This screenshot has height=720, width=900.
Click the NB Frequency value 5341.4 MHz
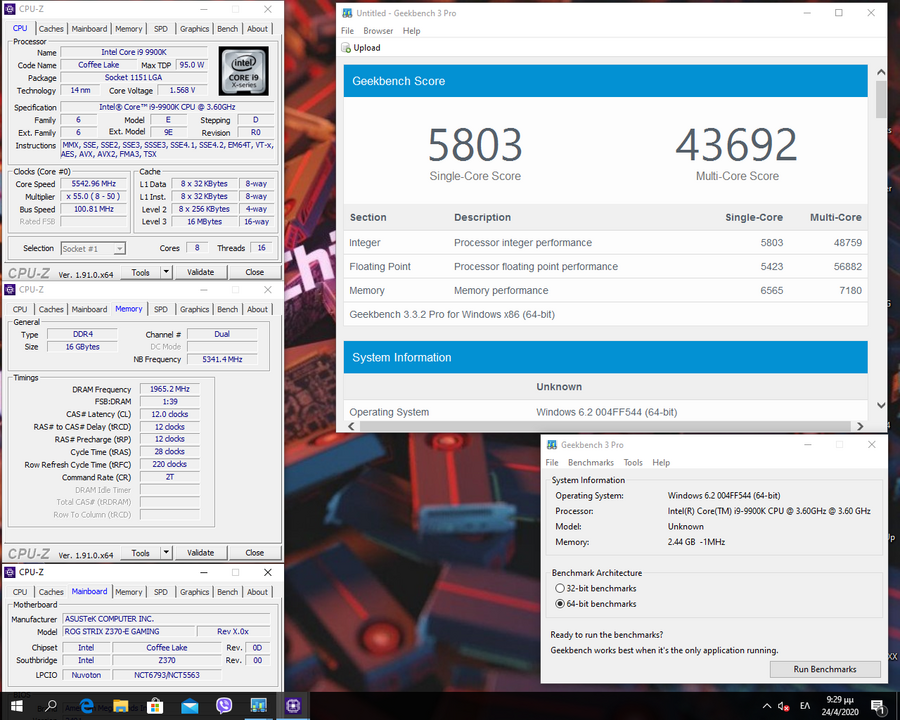pos(222,359)
